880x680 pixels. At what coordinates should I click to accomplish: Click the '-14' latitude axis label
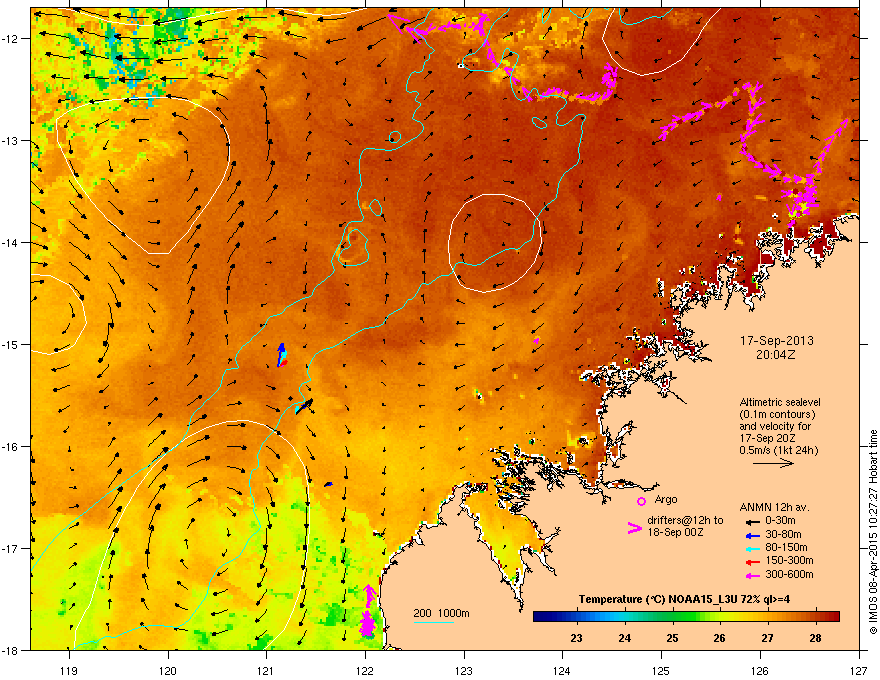11,243
